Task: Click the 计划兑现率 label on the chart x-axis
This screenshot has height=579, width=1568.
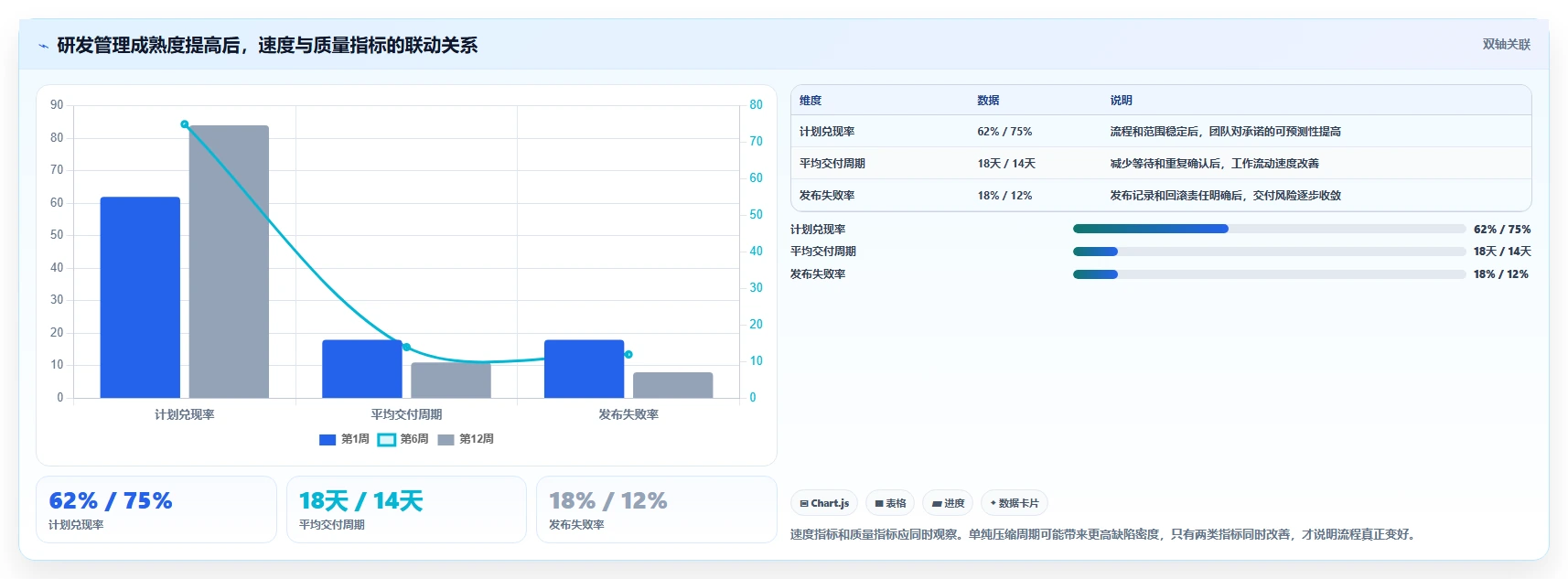Action: pos(185,414)
